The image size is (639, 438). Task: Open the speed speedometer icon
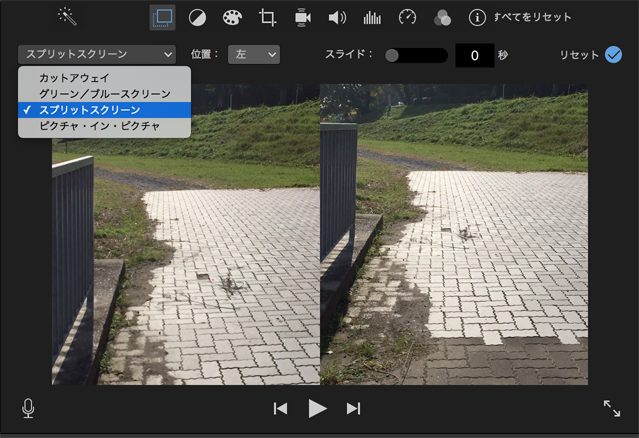tap(407, 18)
